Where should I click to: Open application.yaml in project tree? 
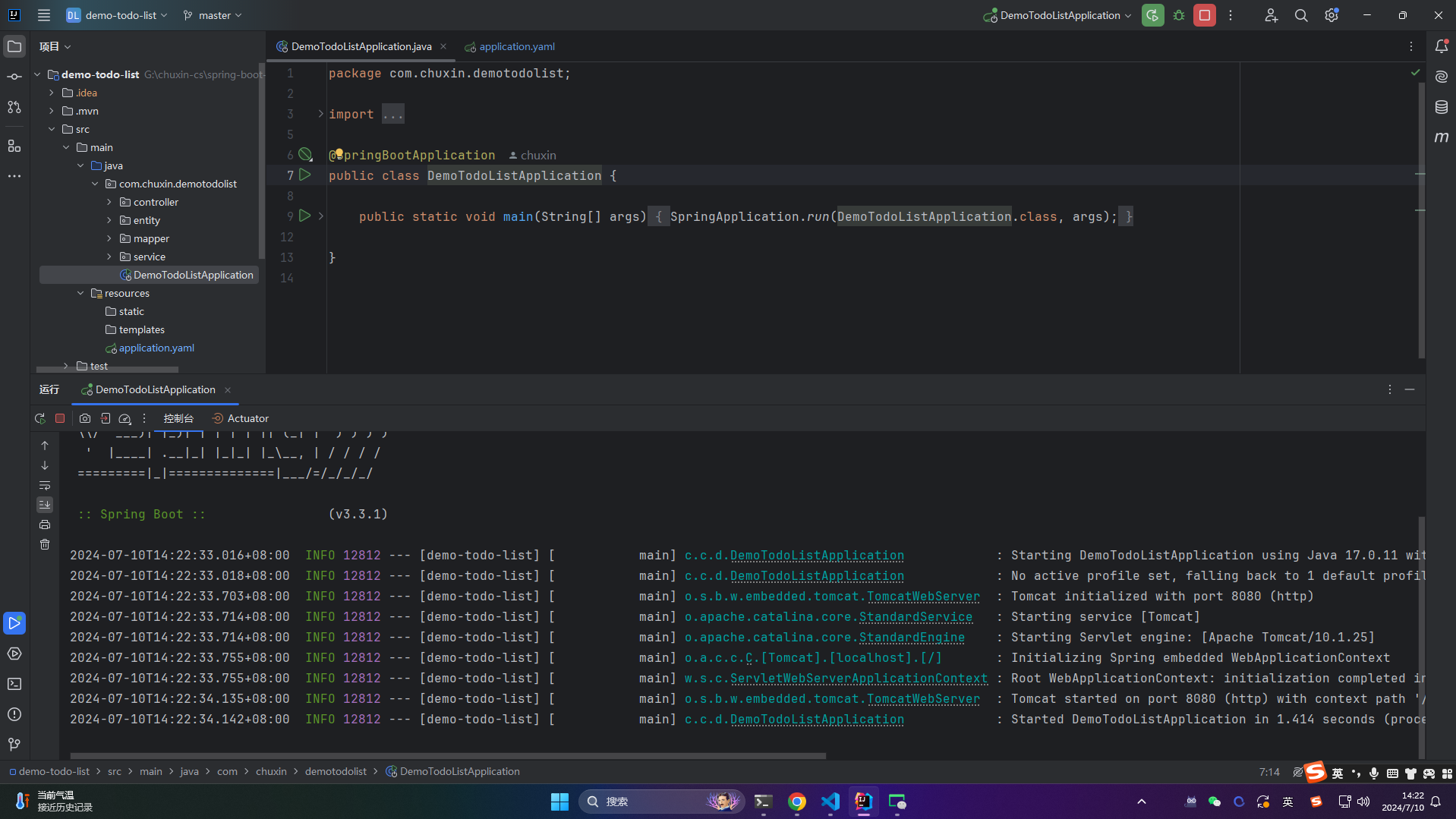pyautogui.click(x=156, y=348)
